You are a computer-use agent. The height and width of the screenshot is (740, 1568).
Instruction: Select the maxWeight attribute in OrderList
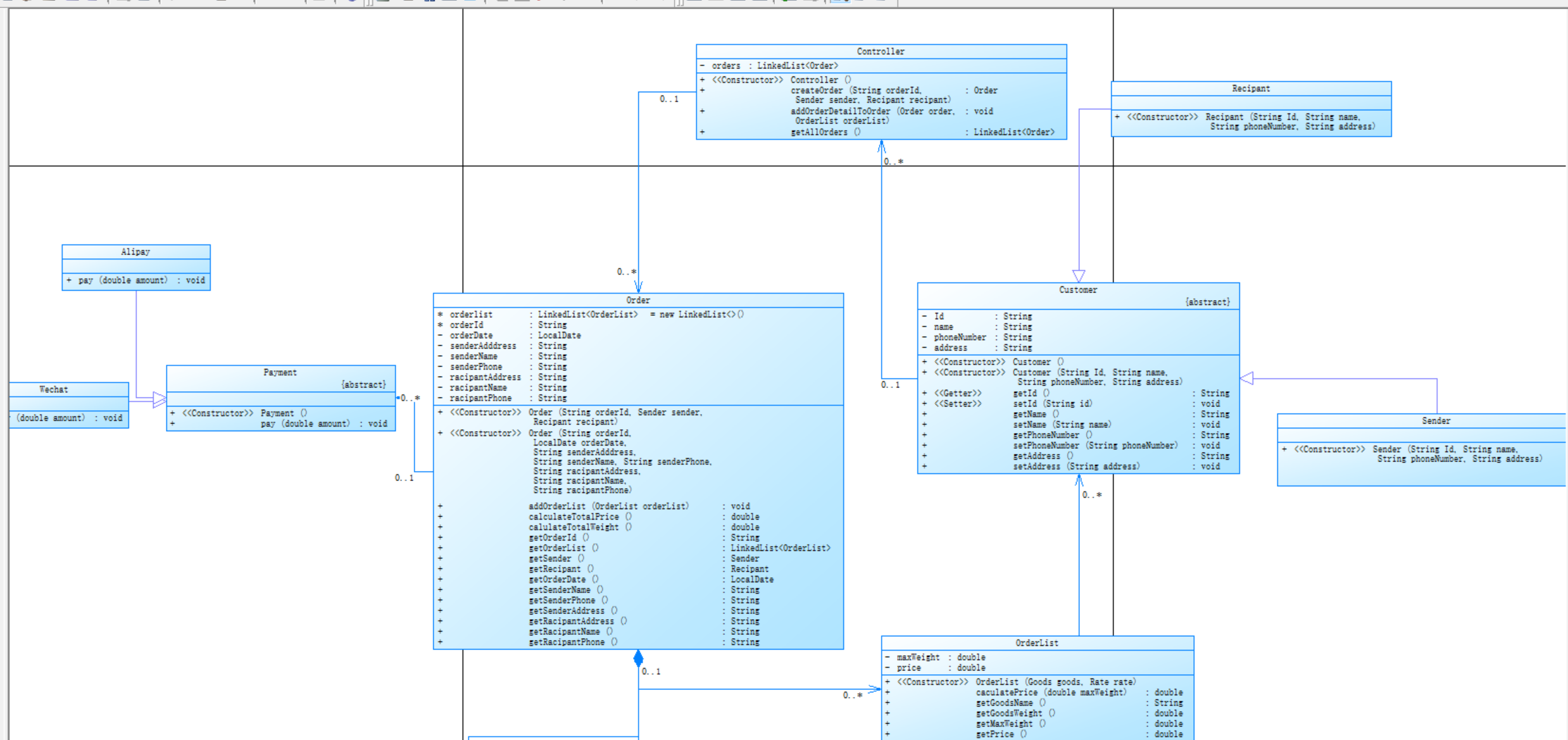point(918,658)
